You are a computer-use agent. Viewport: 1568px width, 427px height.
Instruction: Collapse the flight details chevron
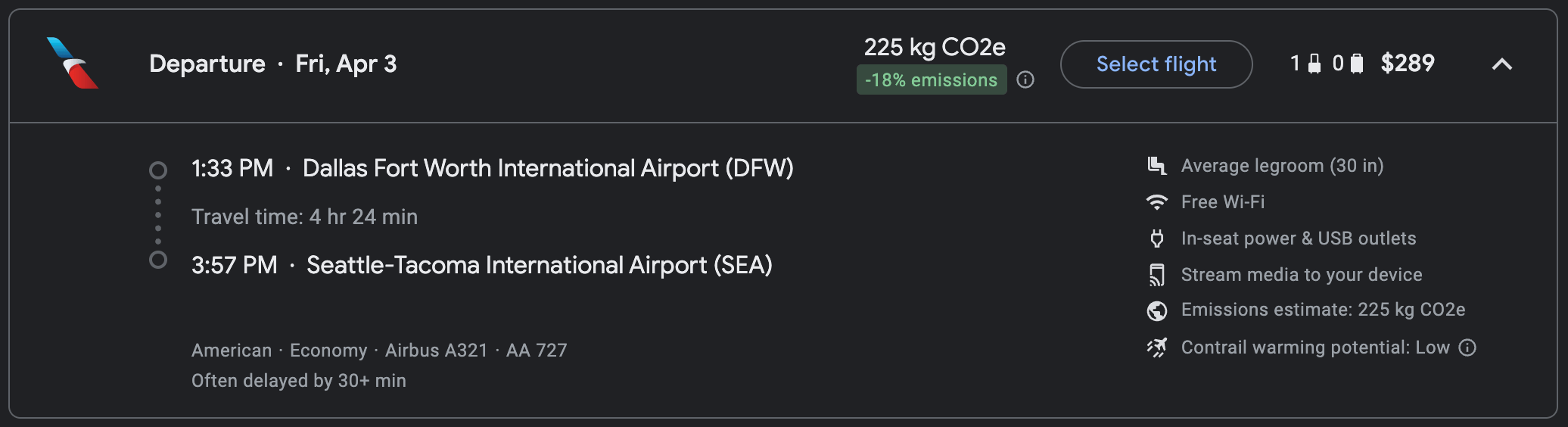pos(1501,64)
